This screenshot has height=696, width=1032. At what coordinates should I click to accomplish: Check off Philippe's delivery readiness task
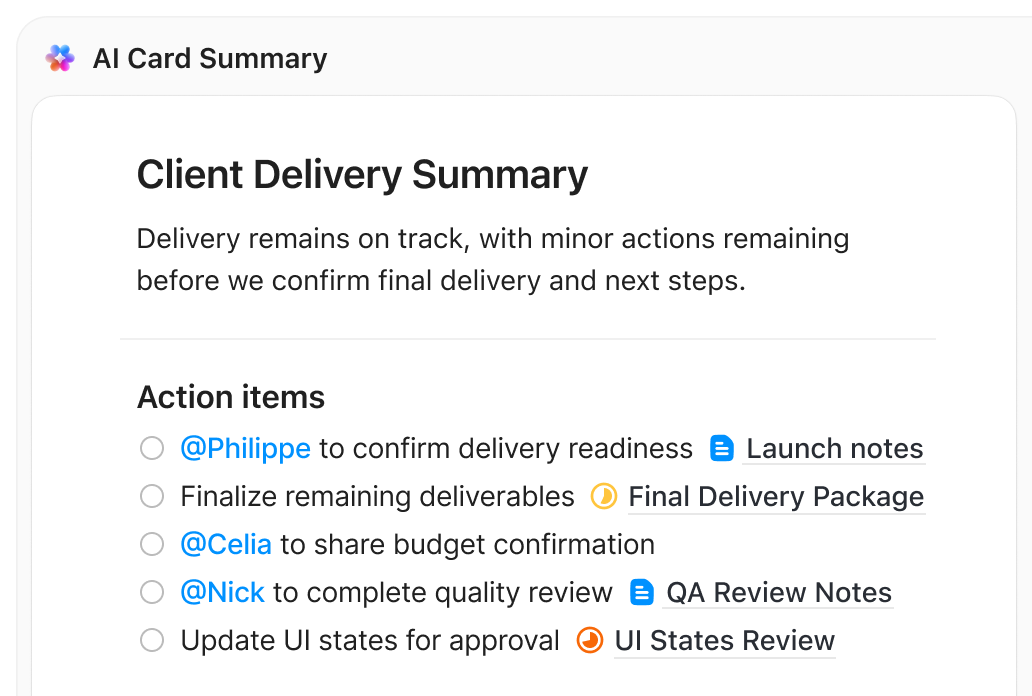[x=151, y=448]
